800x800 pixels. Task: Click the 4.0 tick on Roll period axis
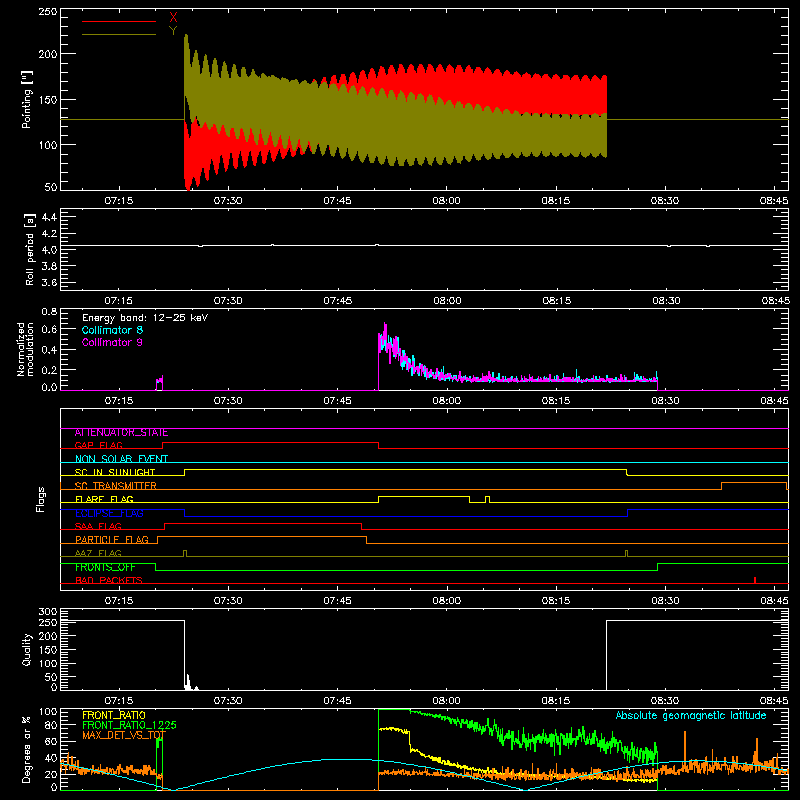click(x=49, y=250)
